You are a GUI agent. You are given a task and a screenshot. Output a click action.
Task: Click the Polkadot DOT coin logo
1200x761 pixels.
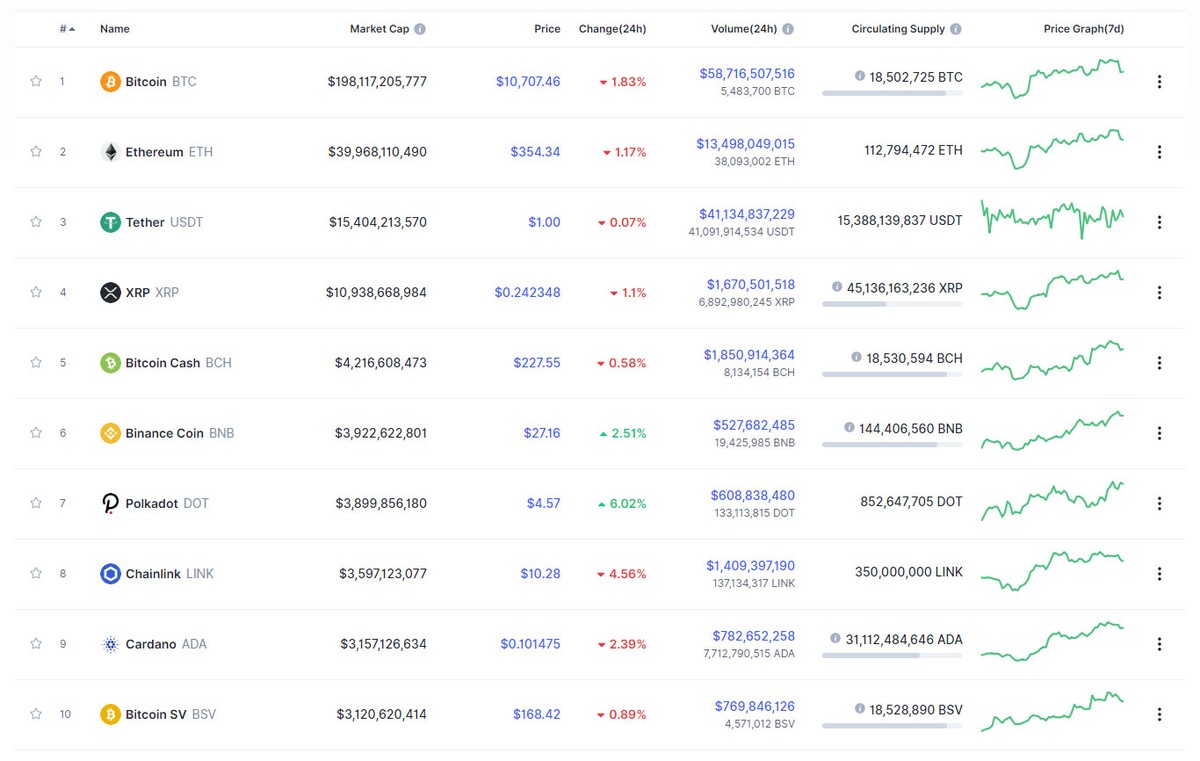click(108, 503)
